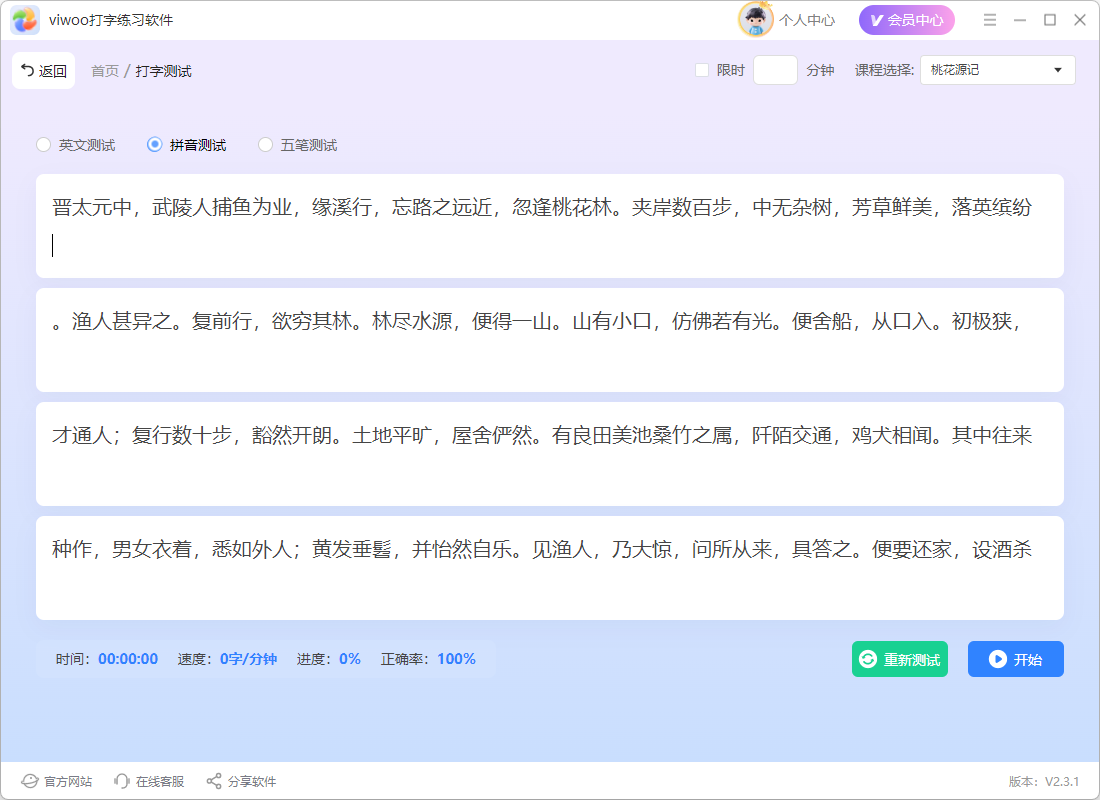Viewport: 1100px width, 800px height.
Task: Select 五笔测试 radio button
Action: click(265, 145)
